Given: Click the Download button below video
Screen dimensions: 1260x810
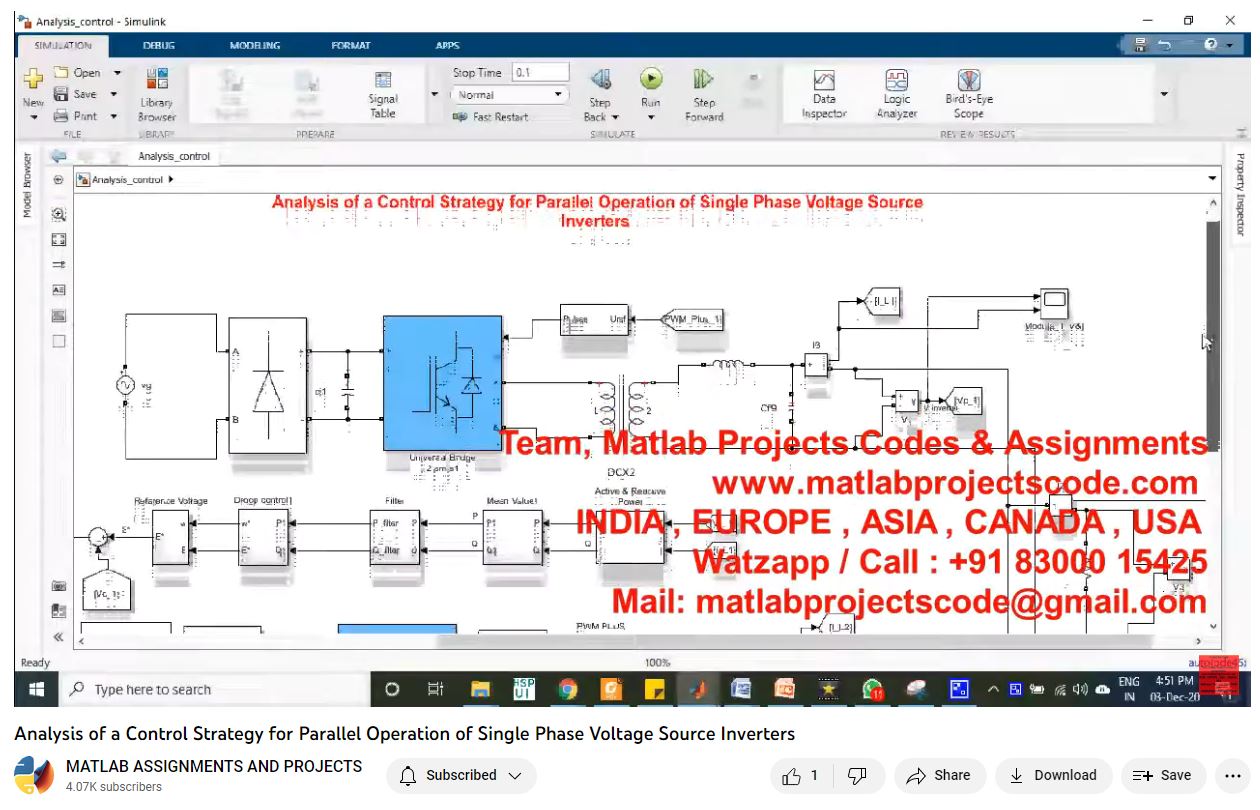Looking at the screenshot, I should [x=1053, y=775].
